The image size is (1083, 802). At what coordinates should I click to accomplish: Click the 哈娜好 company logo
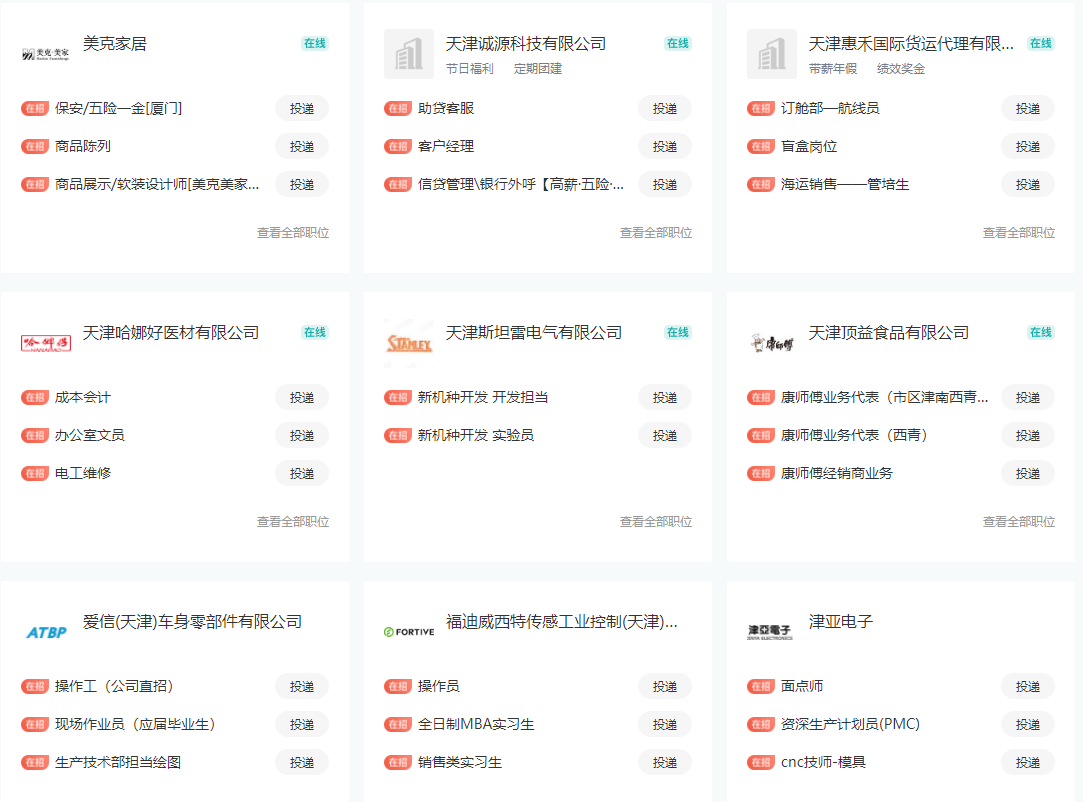pos(46,343)
